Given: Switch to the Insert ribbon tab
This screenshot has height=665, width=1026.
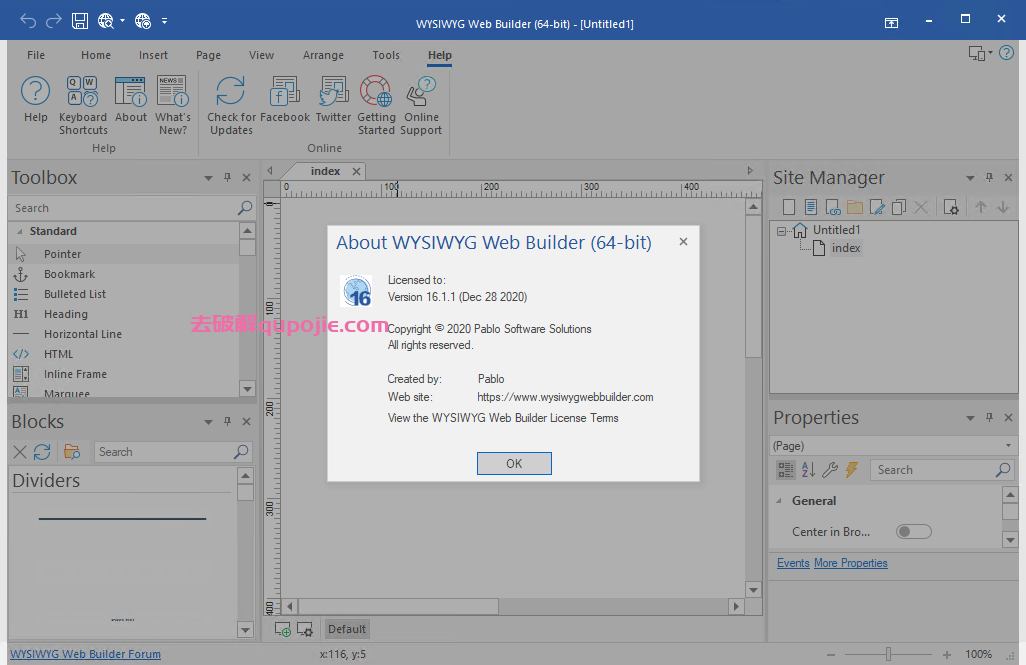Looking at the screenshot, I should coord(153,55).
